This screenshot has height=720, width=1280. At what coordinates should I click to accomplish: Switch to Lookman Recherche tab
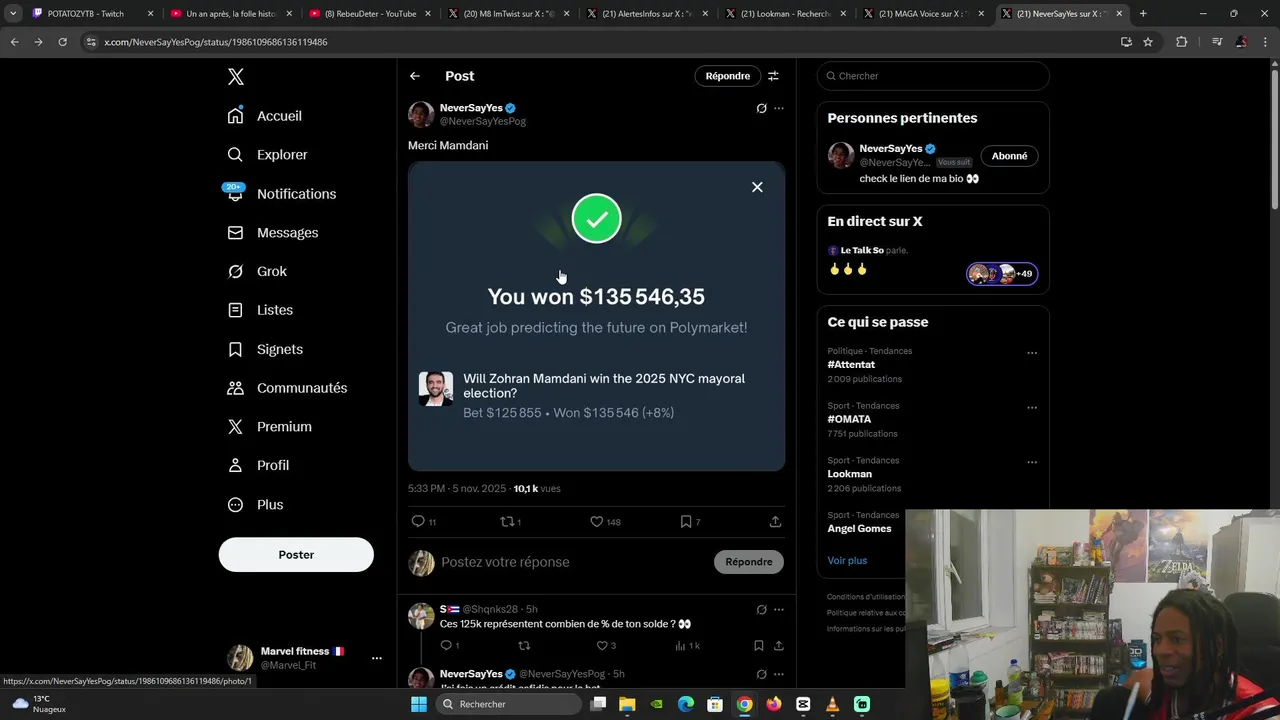(786, 14)
